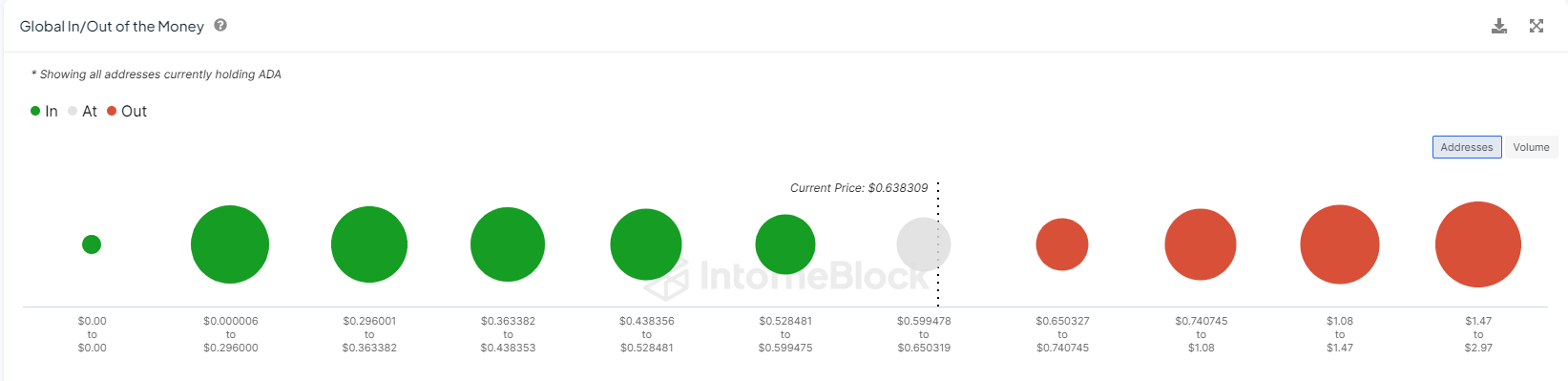Expand chart to fullscreen
The height and width of the screenshot is (381, 1568).
(x=1537, y=26)
